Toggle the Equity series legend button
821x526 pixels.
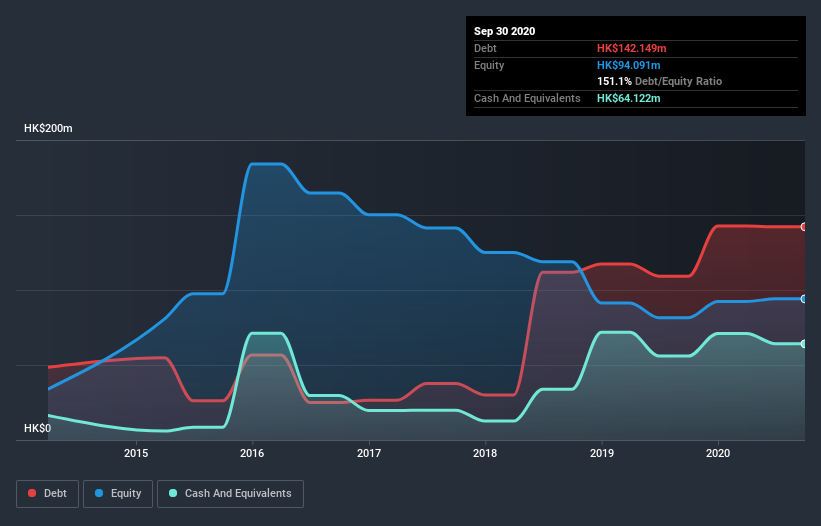118,494
